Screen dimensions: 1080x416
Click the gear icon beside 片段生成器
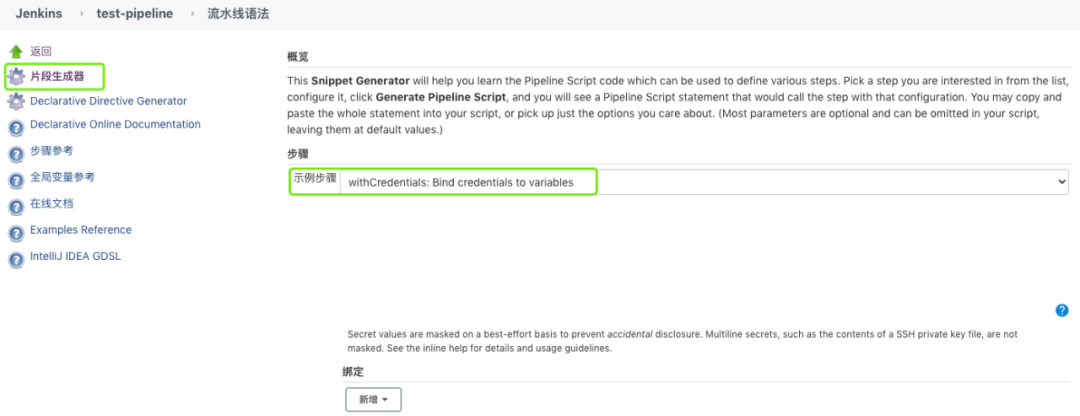click(16, 76)
